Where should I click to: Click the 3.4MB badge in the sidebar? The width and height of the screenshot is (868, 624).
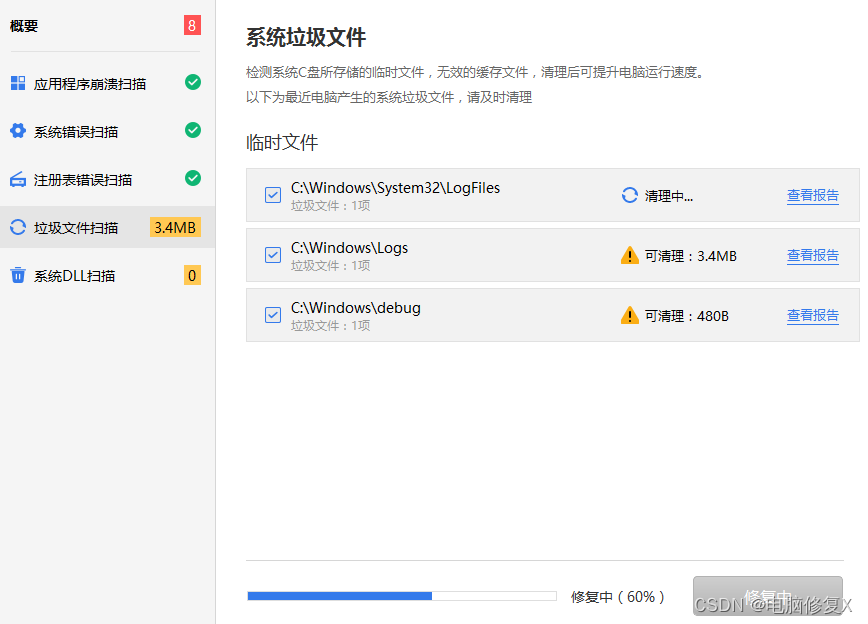pyautogui.click(x=175, y=227)
